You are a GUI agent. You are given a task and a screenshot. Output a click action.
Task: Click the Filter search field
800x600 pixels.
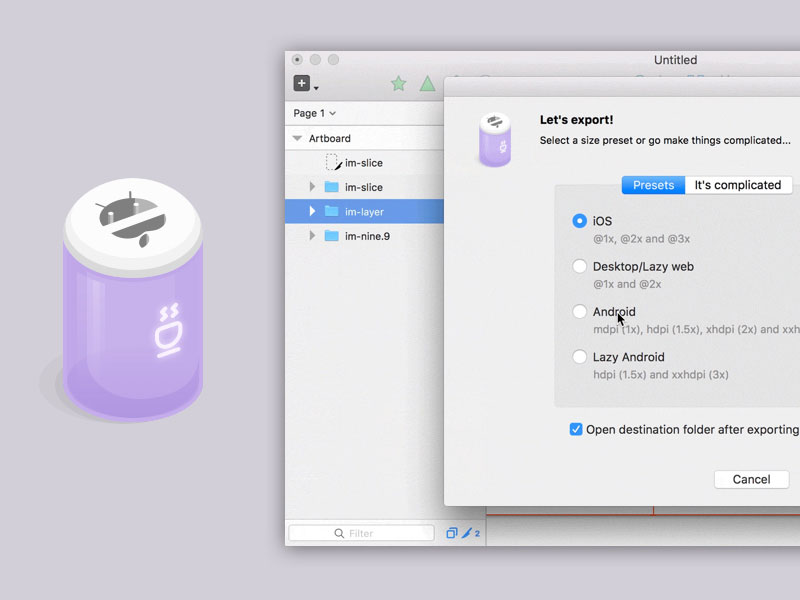tap(361, 533)
